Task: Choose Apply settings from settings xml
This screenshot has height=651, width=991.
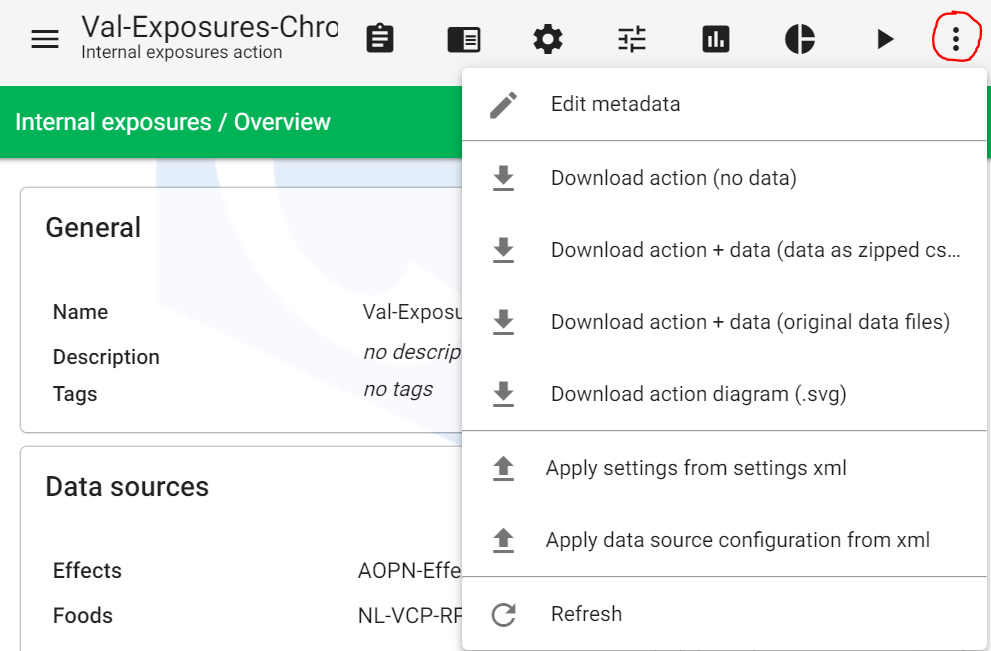Action: point(696,468)
